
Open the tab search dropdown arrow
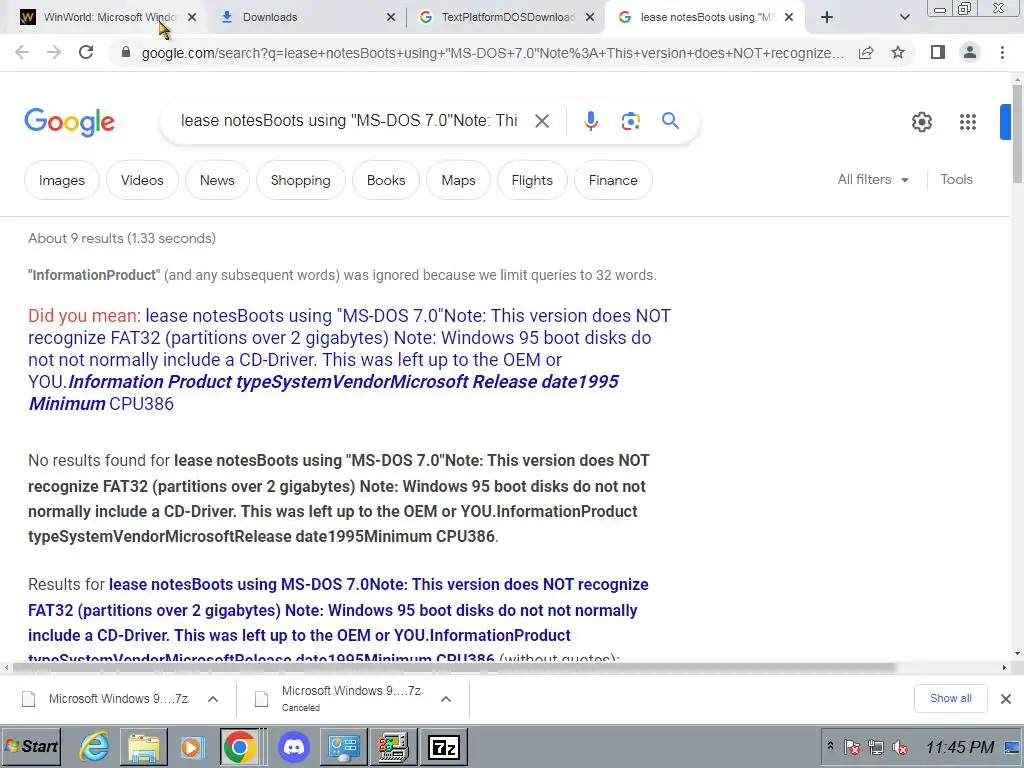904,17
